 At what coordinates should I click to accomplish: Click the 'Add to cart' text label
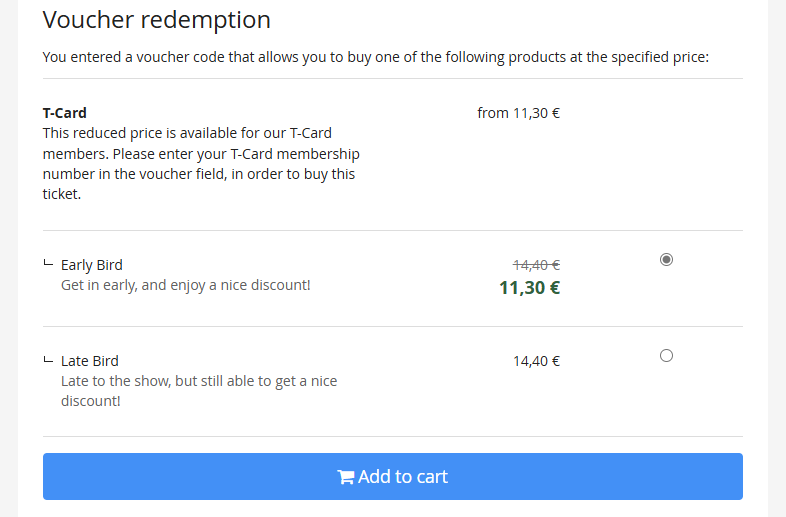[x=403, y=477]
